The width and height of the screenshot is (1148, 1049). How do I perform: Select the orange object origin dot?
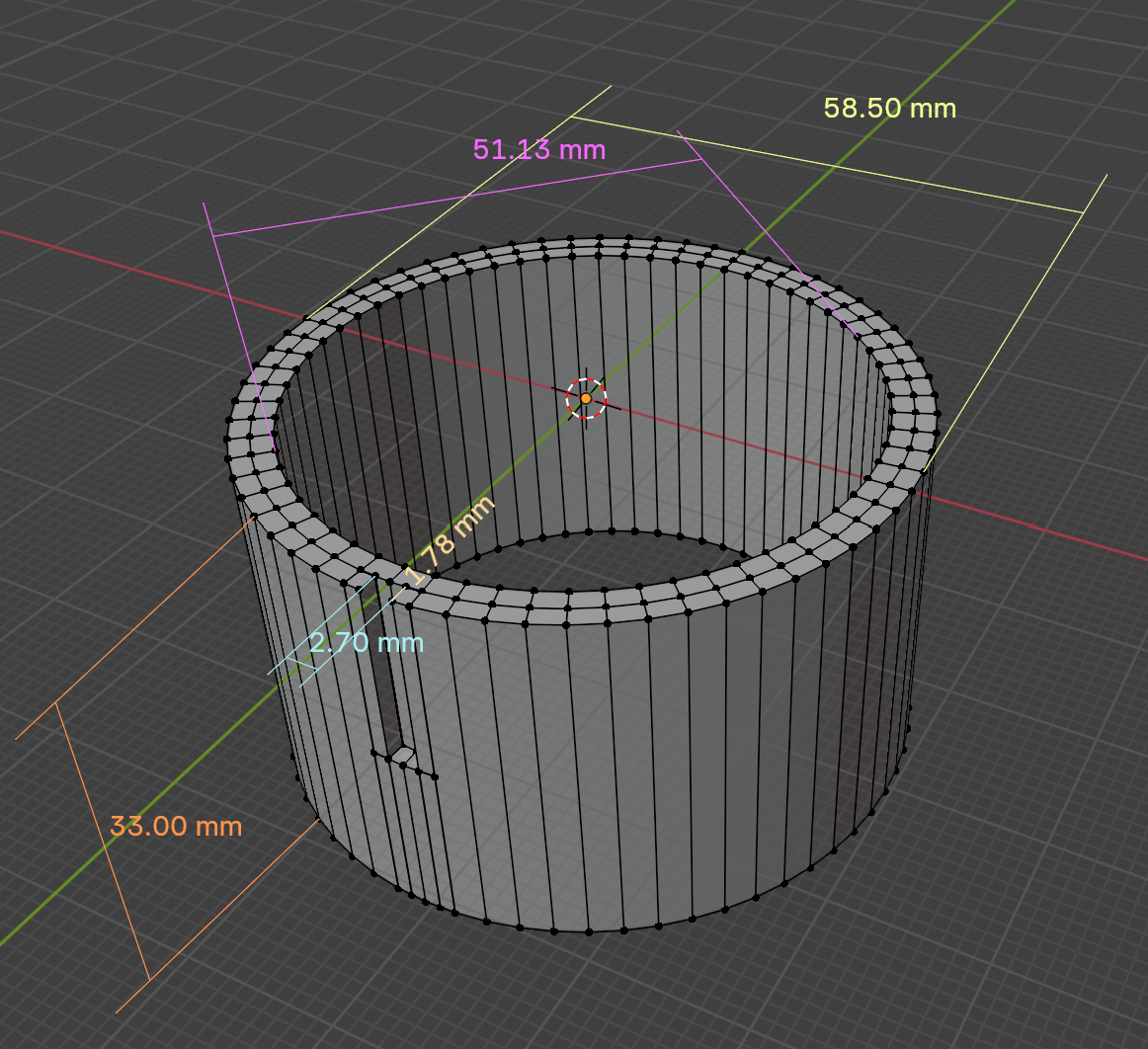pos(586,398)
